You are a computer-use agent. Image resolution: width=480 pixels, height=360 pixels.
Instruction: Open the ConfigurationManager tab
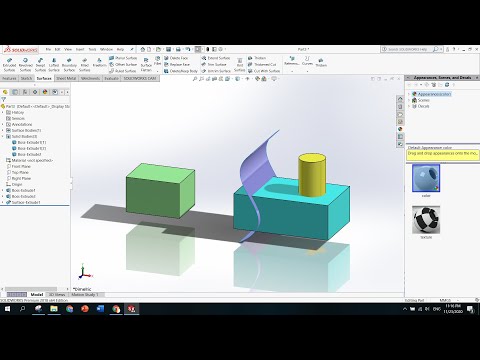click(x=25, y=92)
